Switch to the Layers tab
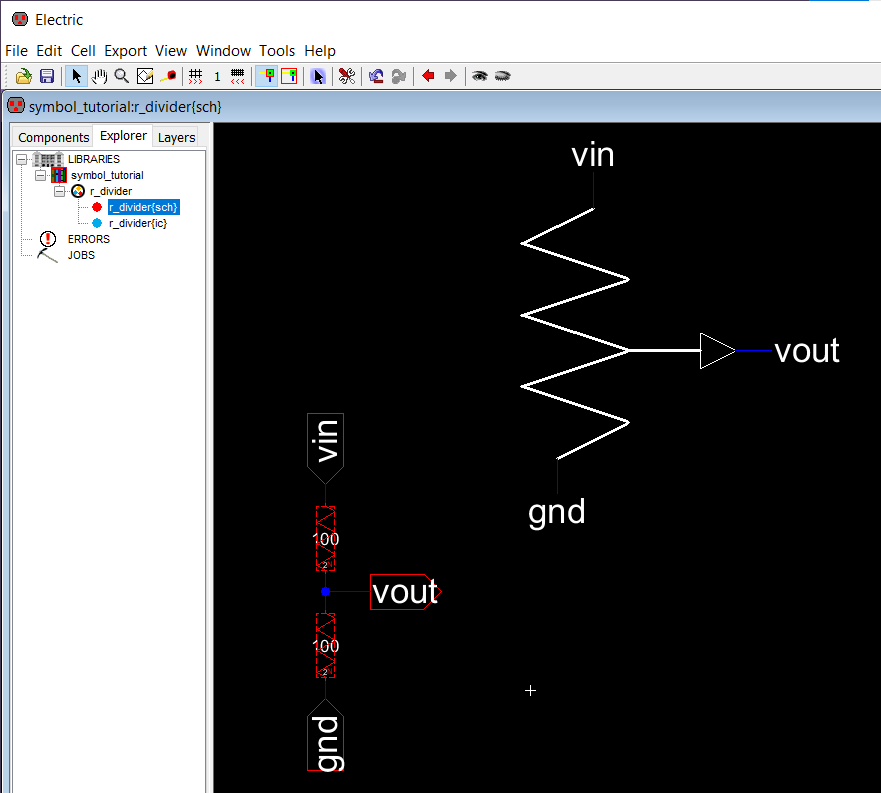Viewport: 881px width, 793px height. coord(176,137)
